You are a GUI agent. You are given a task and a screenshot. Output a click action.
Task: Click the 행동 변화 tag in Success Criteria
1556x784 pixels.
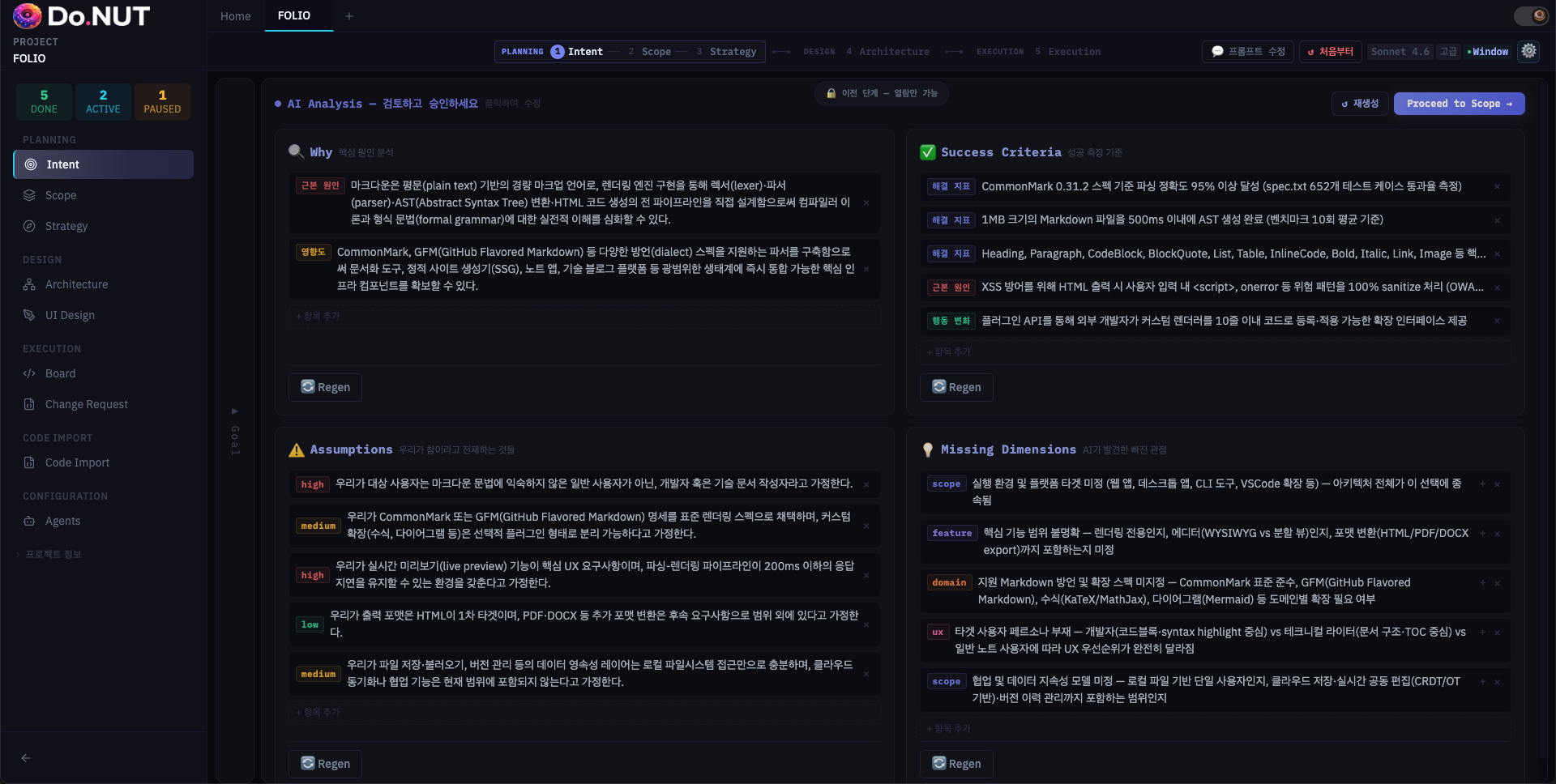click(x=951, y=321)
